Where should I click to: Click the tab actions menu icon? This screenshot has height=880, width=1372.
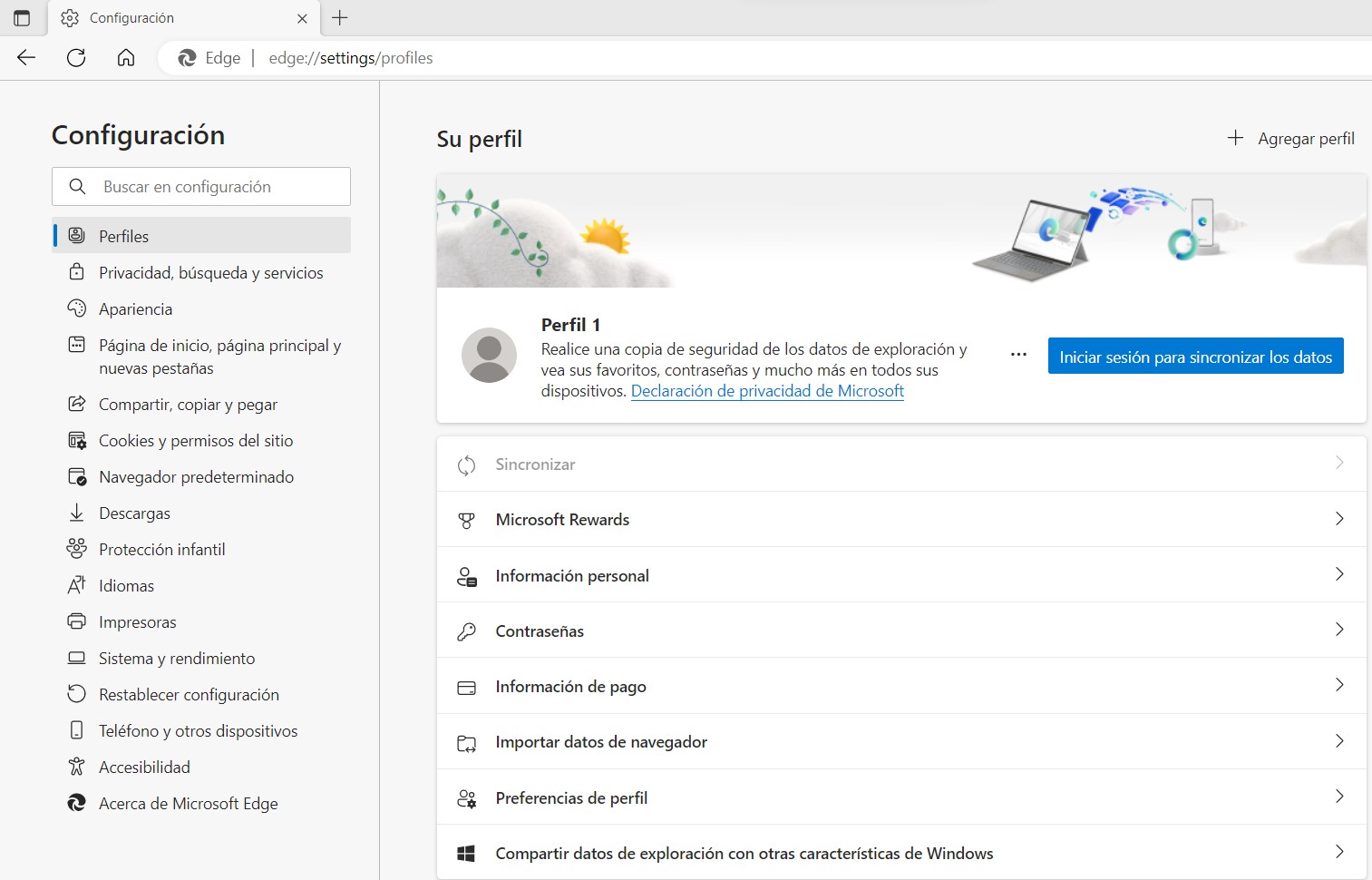pyautogui.click(x=22, y=17)
